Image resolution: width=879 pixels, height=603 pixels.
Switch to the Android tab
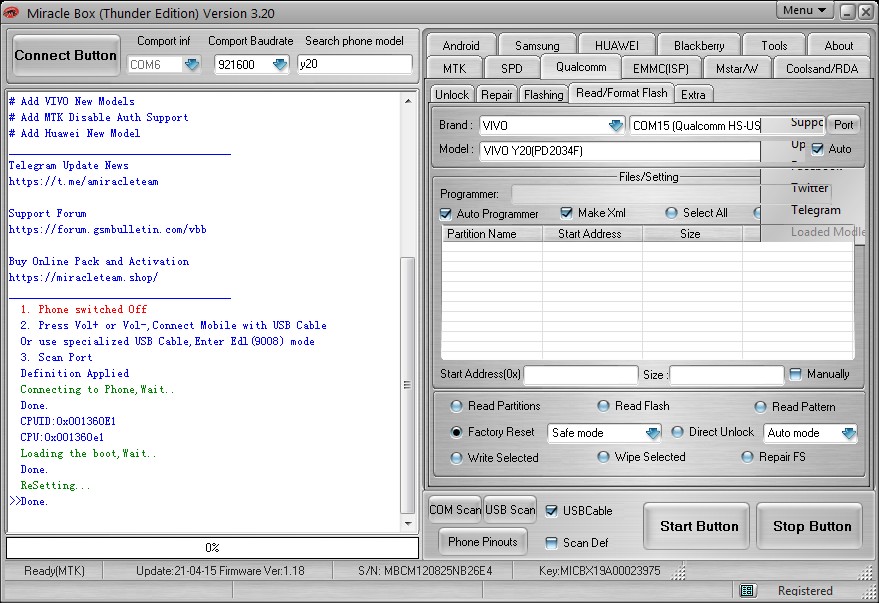coord(461,45)
